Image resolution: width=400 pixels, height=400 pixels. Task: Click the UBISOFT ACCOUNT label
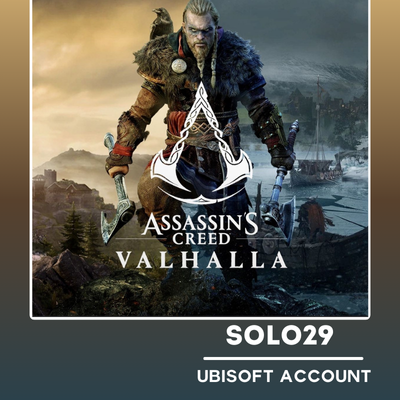(x=284, y=376)
